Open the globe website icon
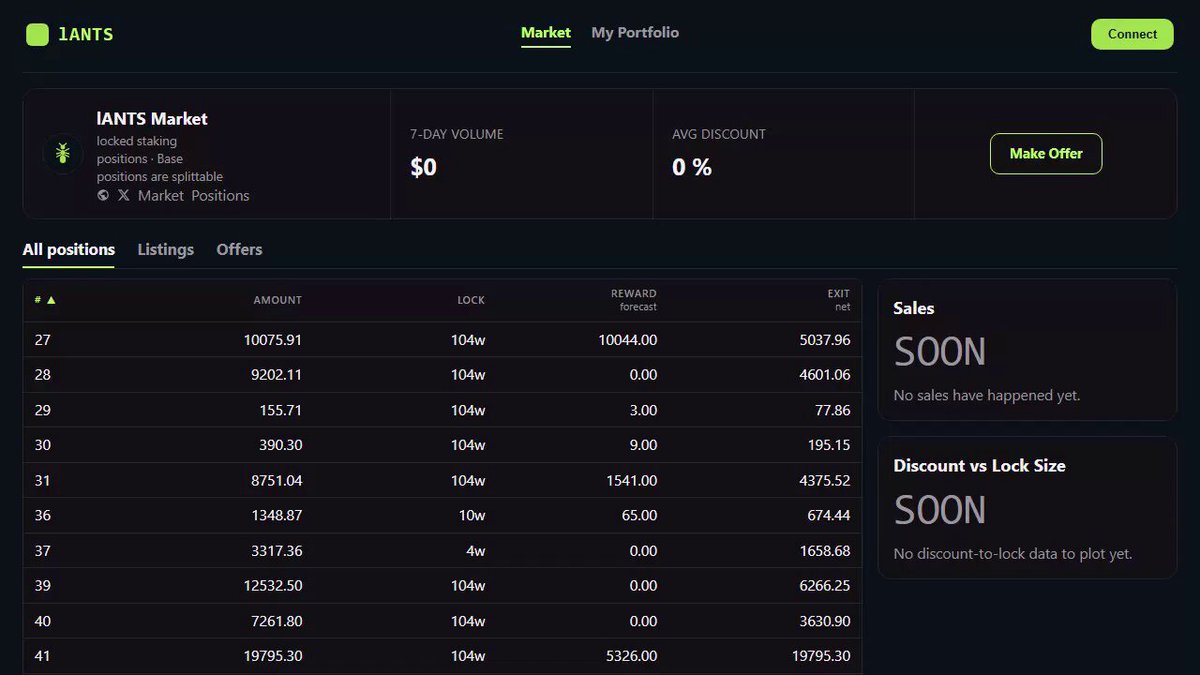 click(x=103, y=196)
